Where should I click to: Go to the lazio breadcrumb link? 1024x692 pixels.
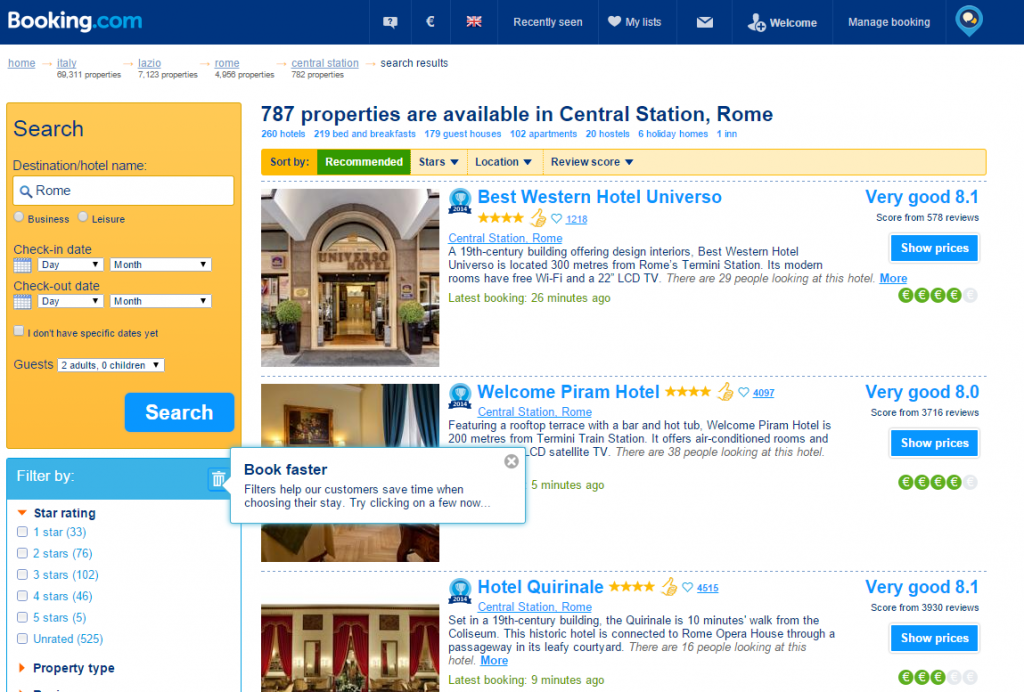(150, 63)
